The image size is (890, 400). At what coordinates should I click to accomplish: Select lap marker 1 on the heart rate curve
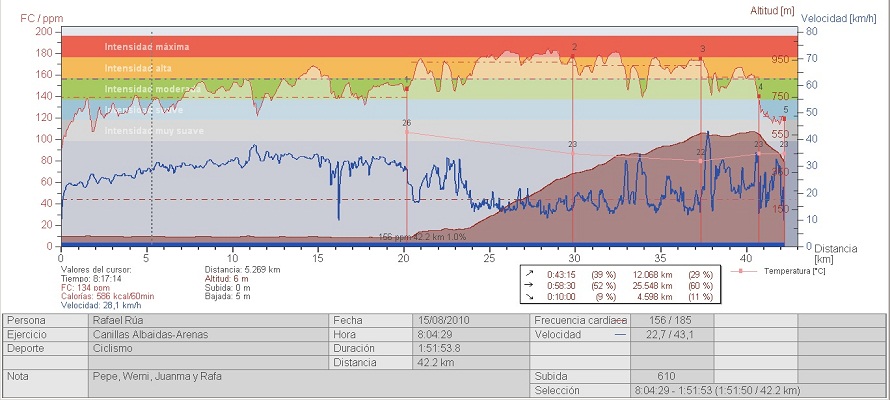click(x=407, y=89)
